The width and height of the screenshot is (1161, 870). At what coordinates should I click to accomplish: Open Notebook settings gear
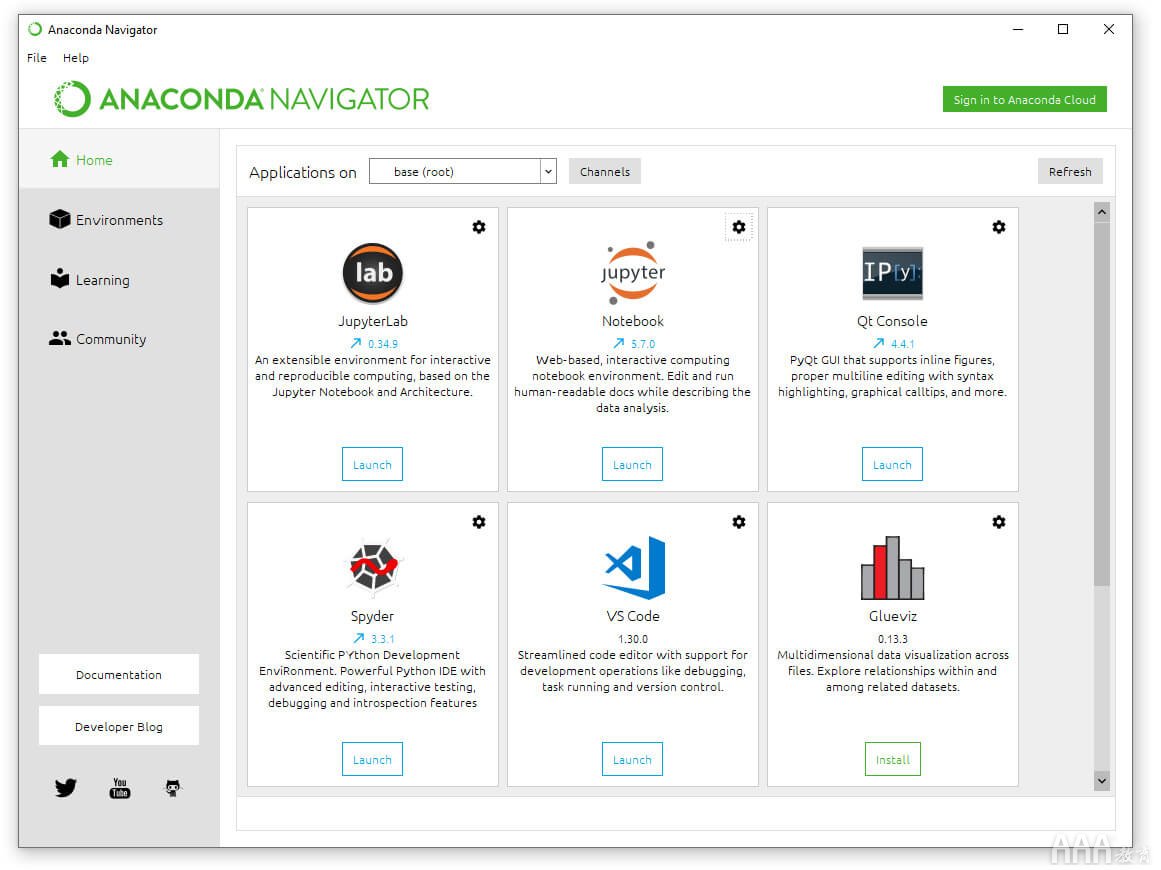click(739, 227)
